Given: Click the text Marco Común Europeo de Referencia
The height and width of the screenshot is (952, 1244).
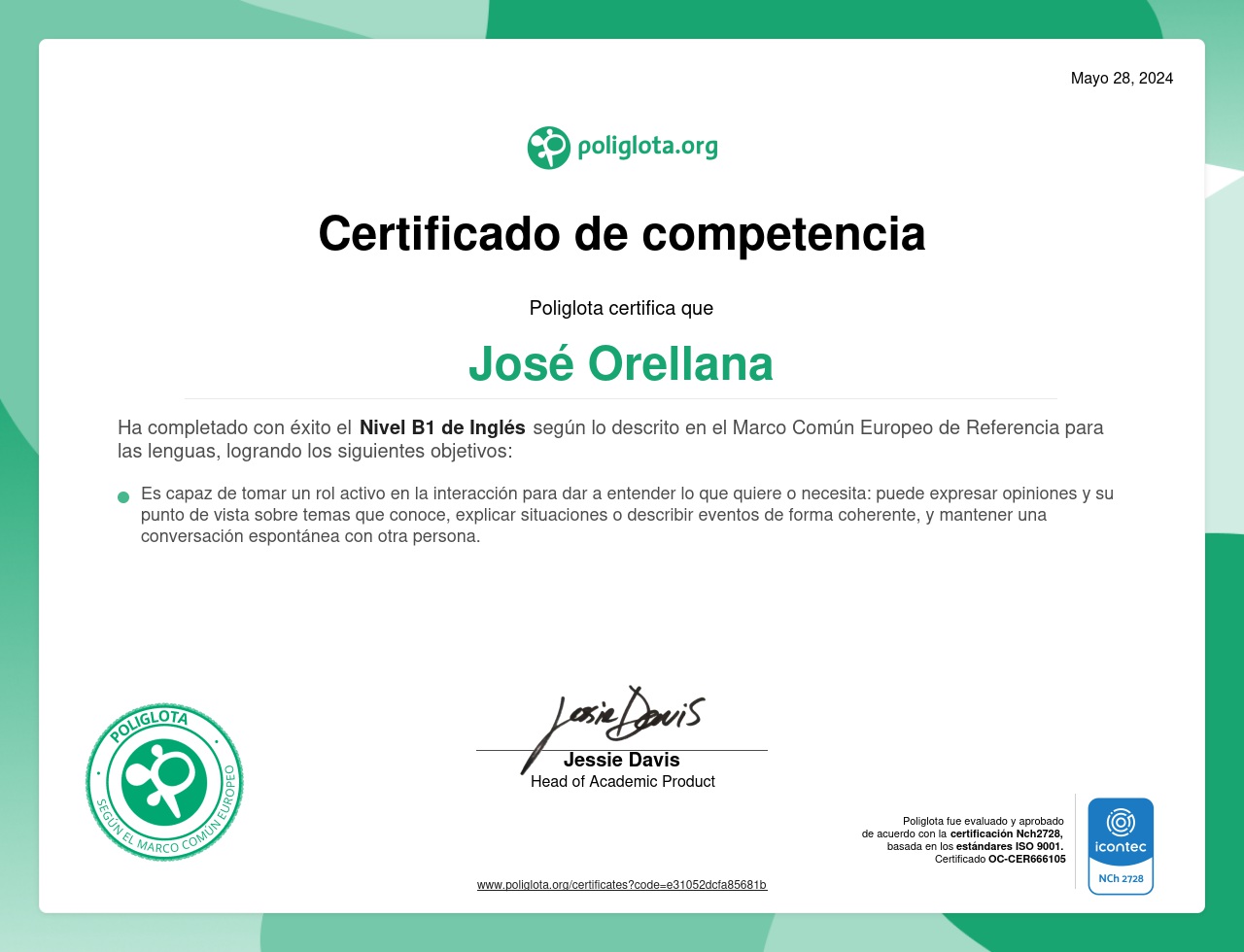Looking at the screenshot, I should 895,427.
